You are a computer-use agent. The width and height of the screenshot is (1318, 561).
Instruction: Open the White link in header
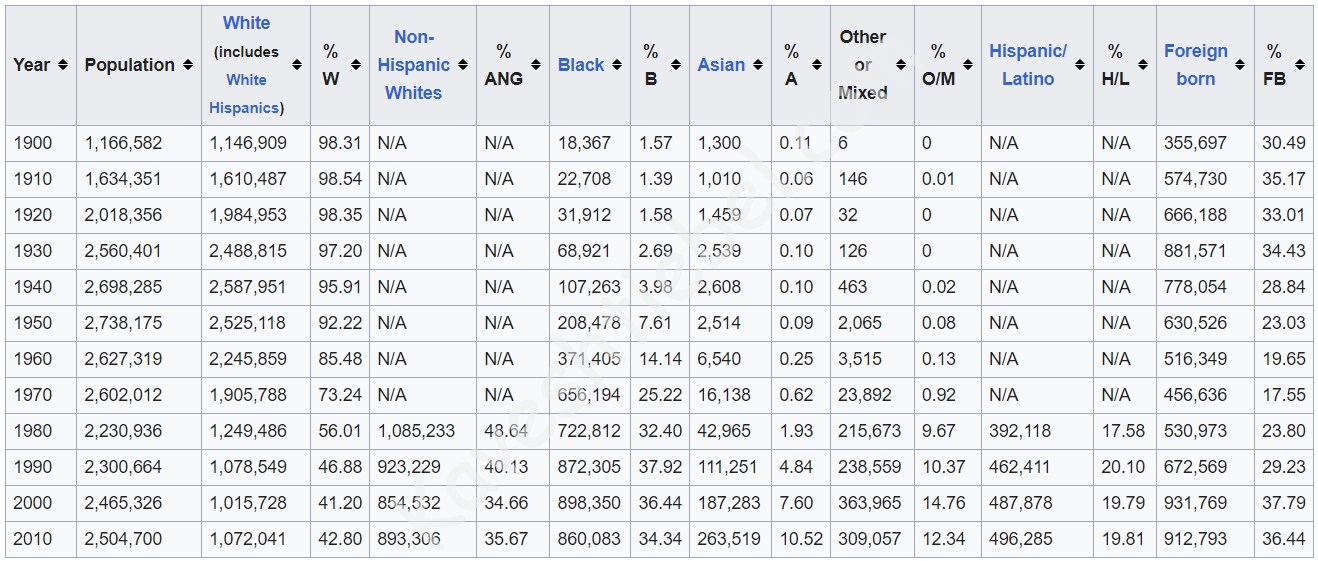246,23
